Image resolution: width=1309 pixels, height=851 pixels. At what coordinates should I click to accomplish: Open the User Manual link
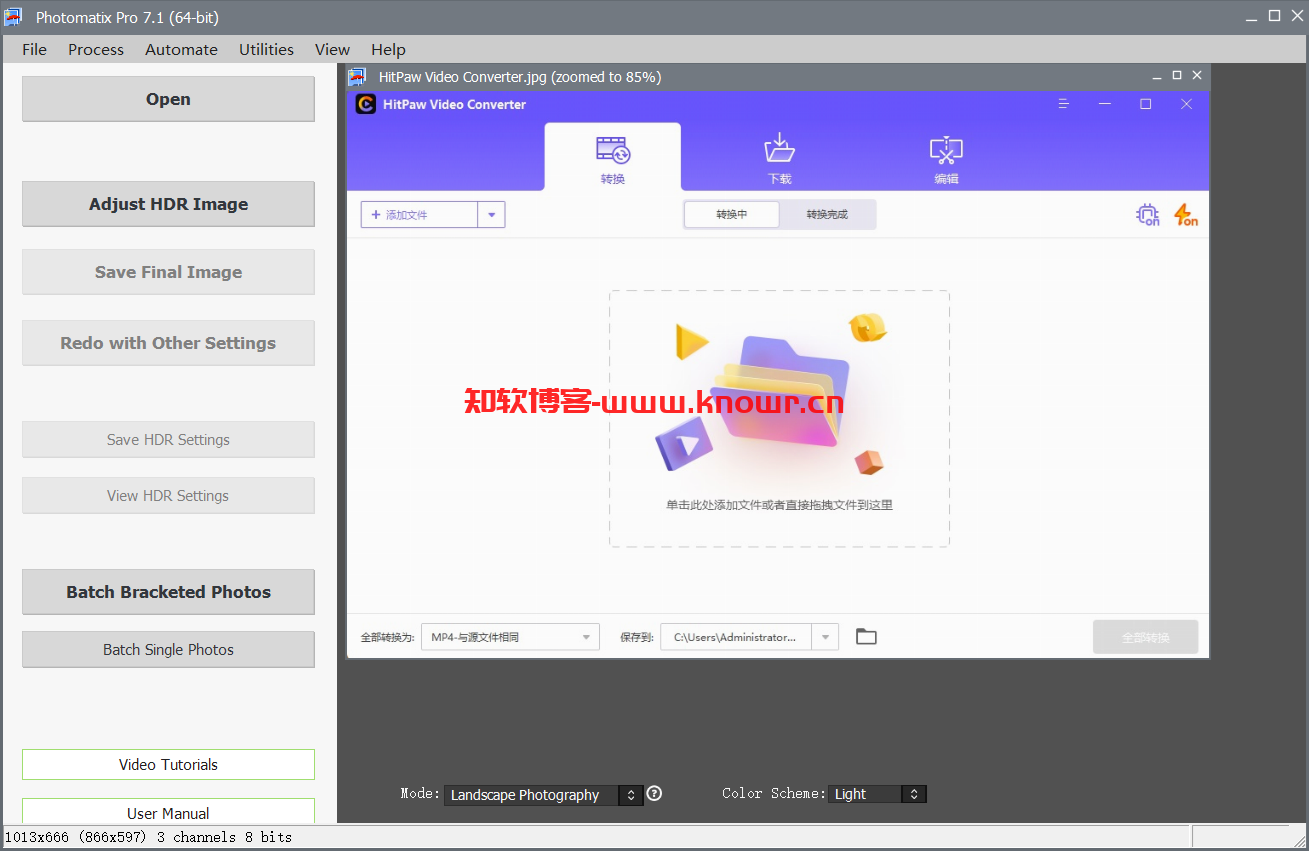(168, 813)
